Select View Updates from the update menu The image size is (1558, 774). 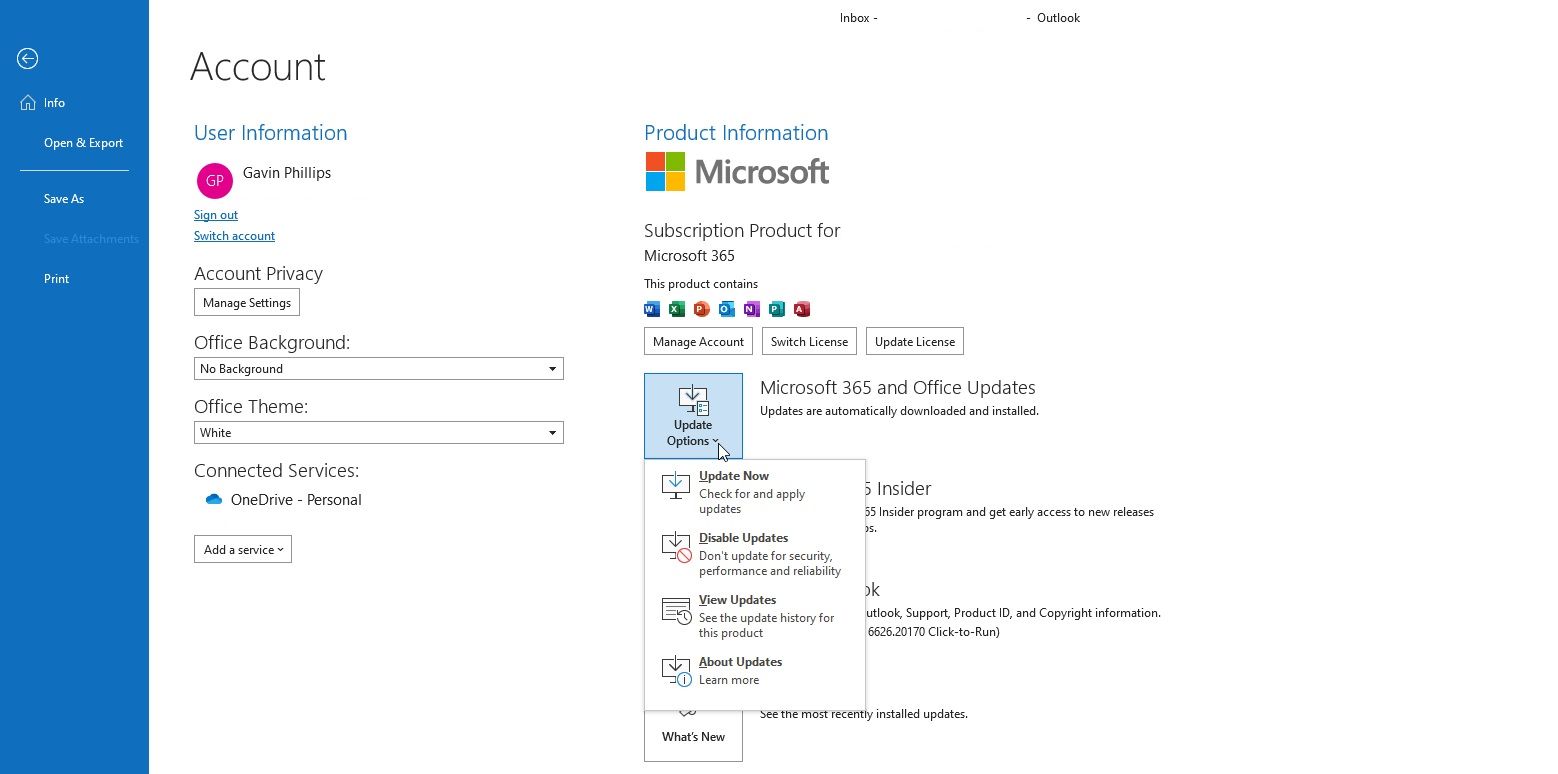(x=737, y=599)
